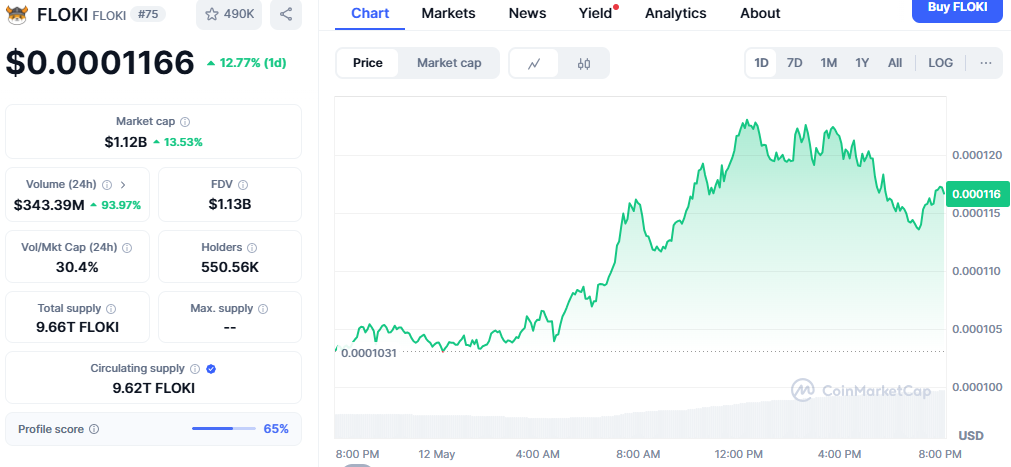
Task: Show Max. supply info icon
Action: (262, 309)
